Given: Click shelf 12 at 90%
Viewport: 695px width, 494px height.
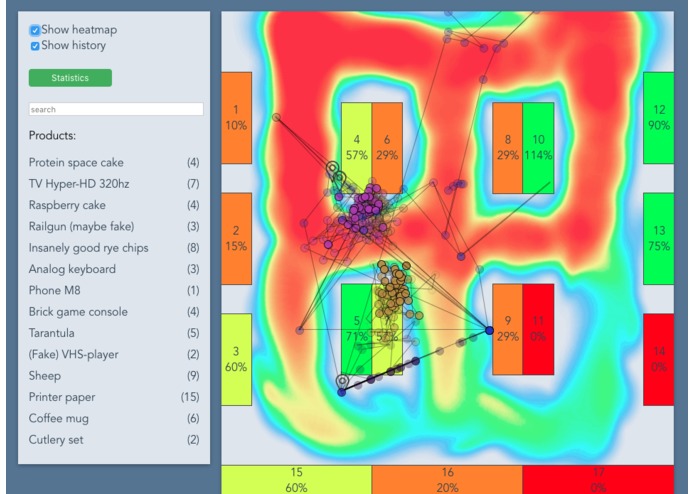Looking at the screenshot, I should pyautogui.click(x=659, y=118).
